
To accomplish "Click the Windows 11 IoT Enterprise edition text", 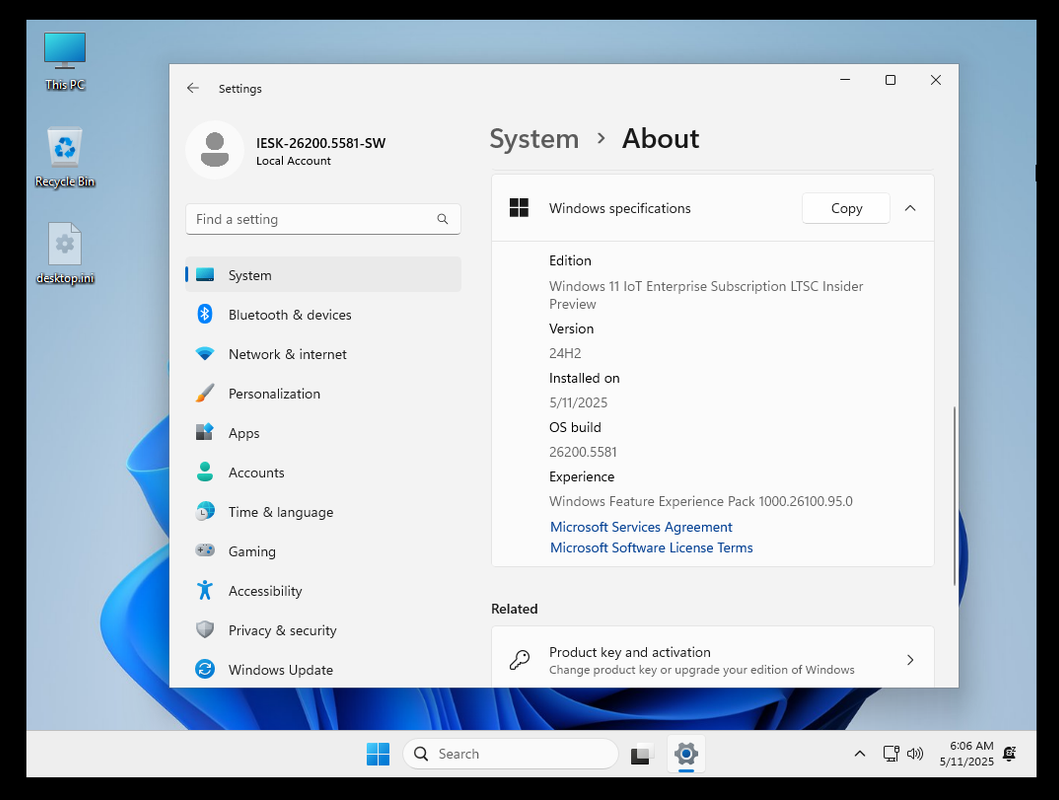I will (x=706, y=295).
